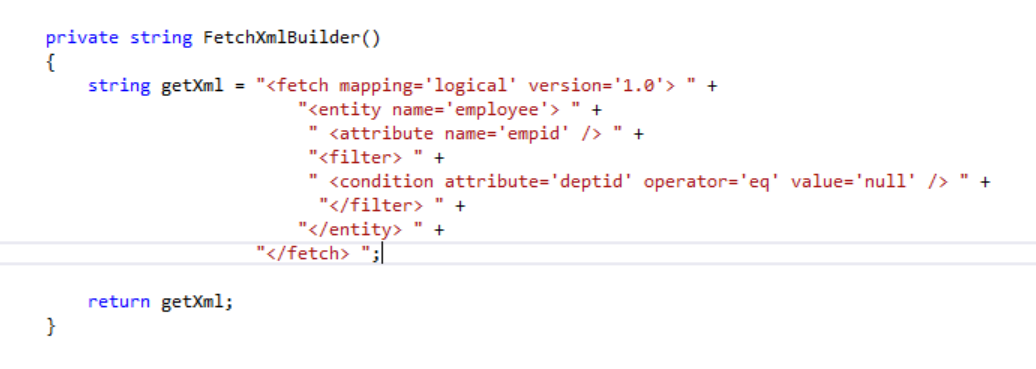Click the getXml variable in the declaration
The height and width of the screenshot is (369, 1036).
pos(192,86)
